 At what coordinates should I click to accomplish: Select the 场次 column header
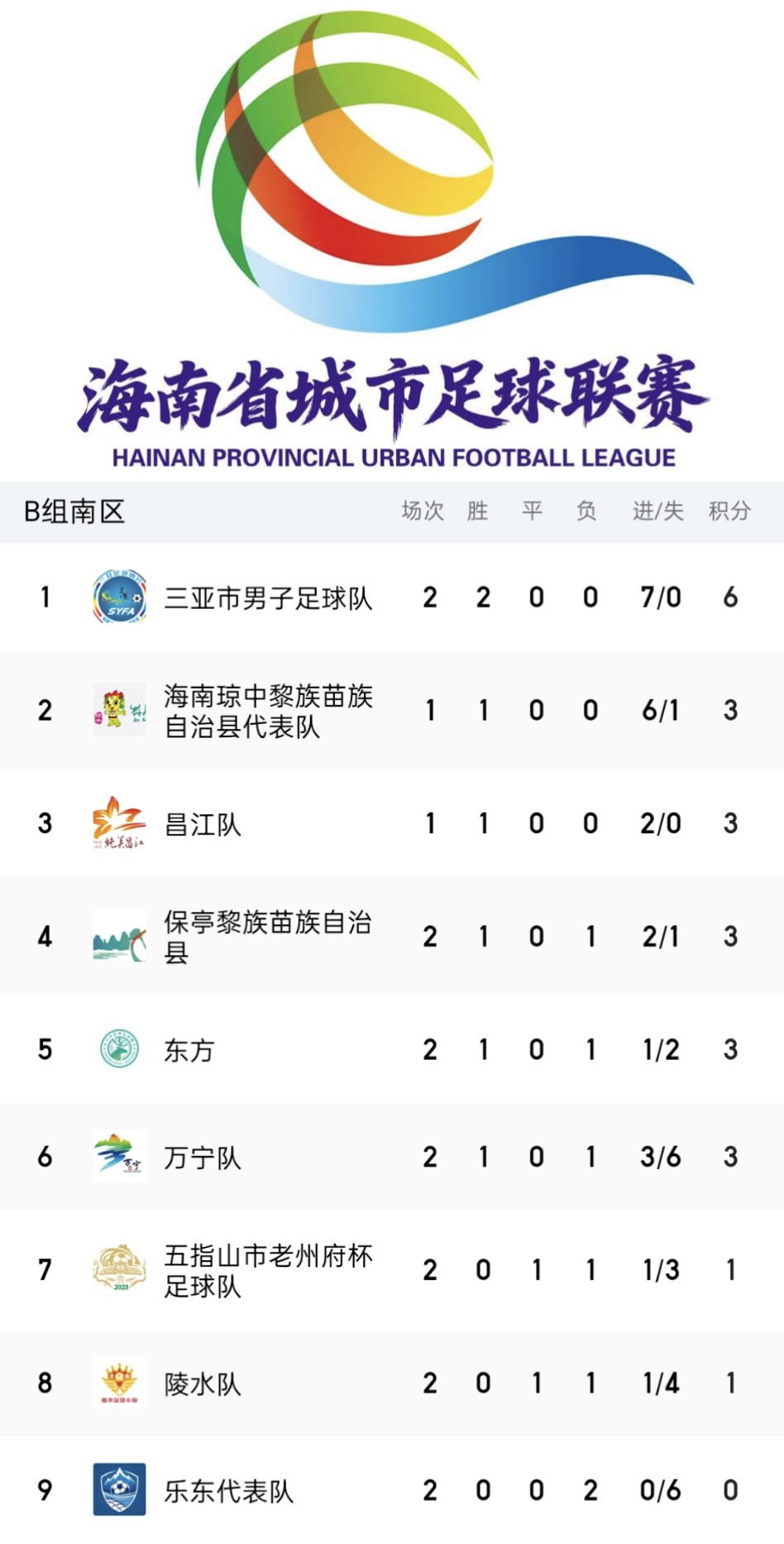tap(423, 511)
